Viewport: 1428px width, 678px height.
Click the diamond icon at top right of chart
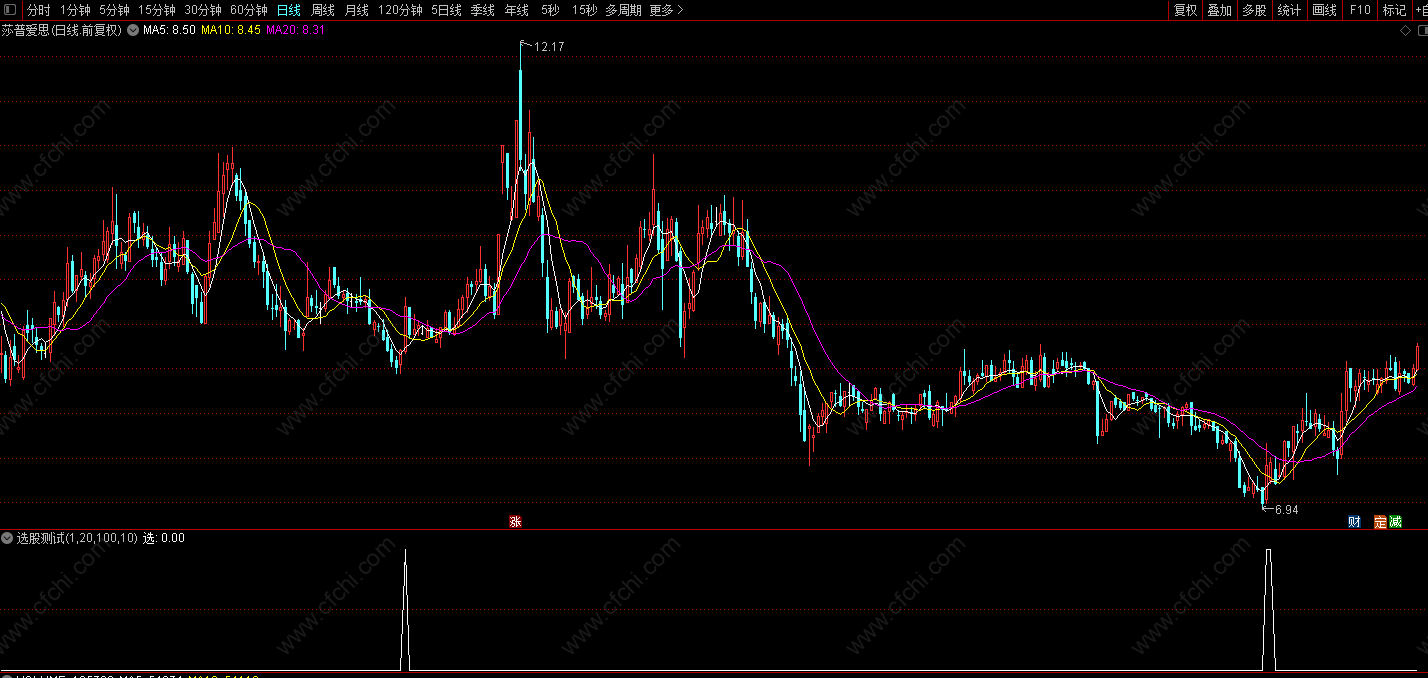coord(1405,30)
